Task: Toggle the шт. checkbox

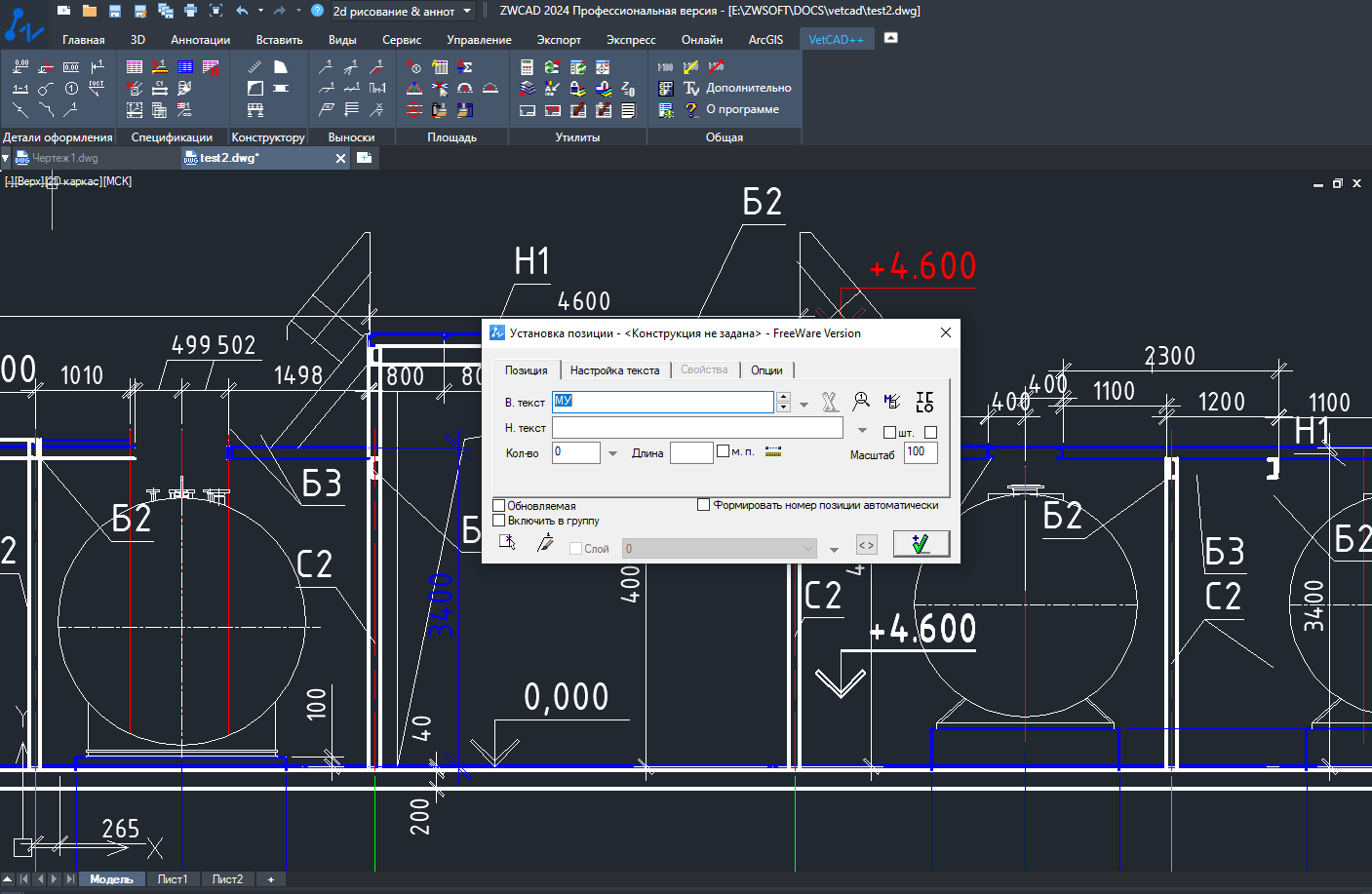Action: pyautogui.click(x=889, y=432)
